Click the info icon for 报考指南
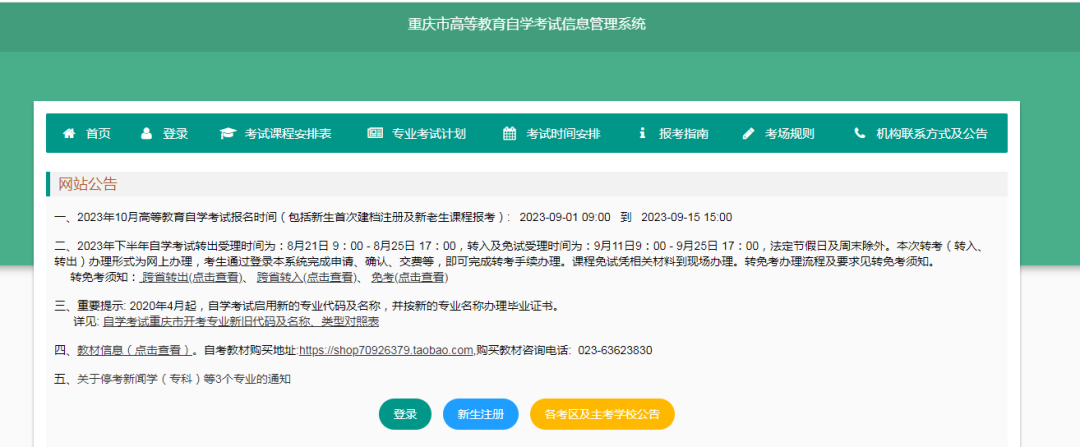The width and height of the screenshot is (1080, 447). coord(642,134)
